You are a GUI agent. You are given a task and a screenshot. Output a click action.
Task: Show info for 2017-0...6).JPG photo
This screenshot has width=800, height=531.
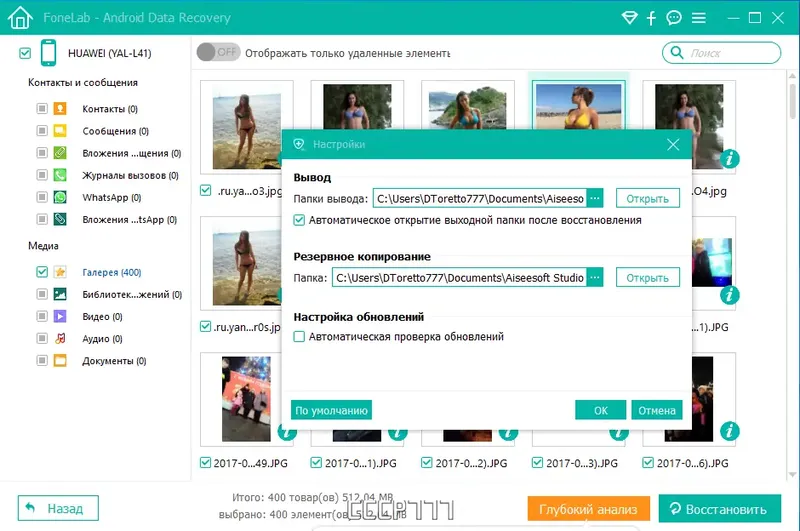click(x=730, y=431)
